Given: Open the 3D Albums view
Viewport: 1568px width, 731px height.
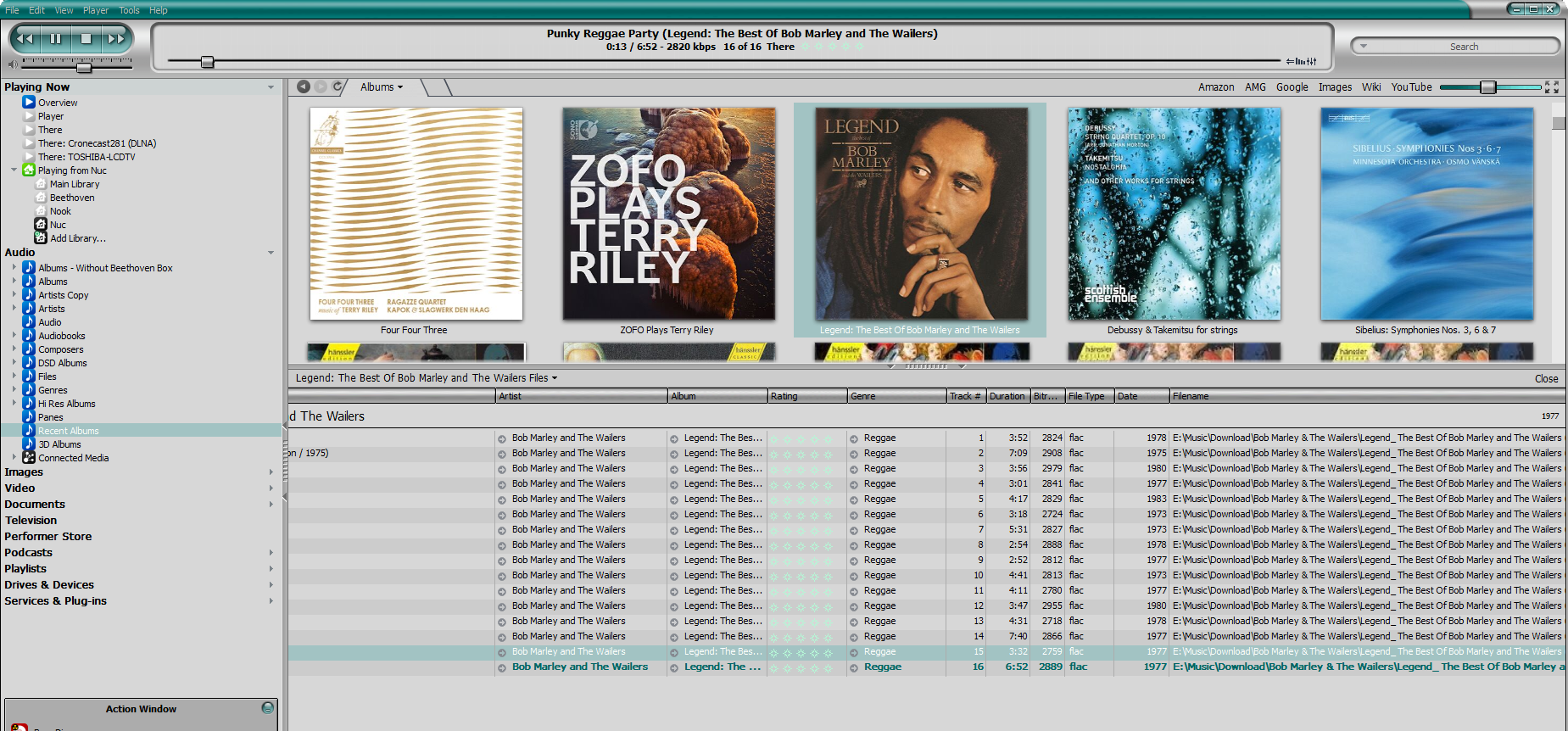Looking at the screenshot, I should click(60, 444).
